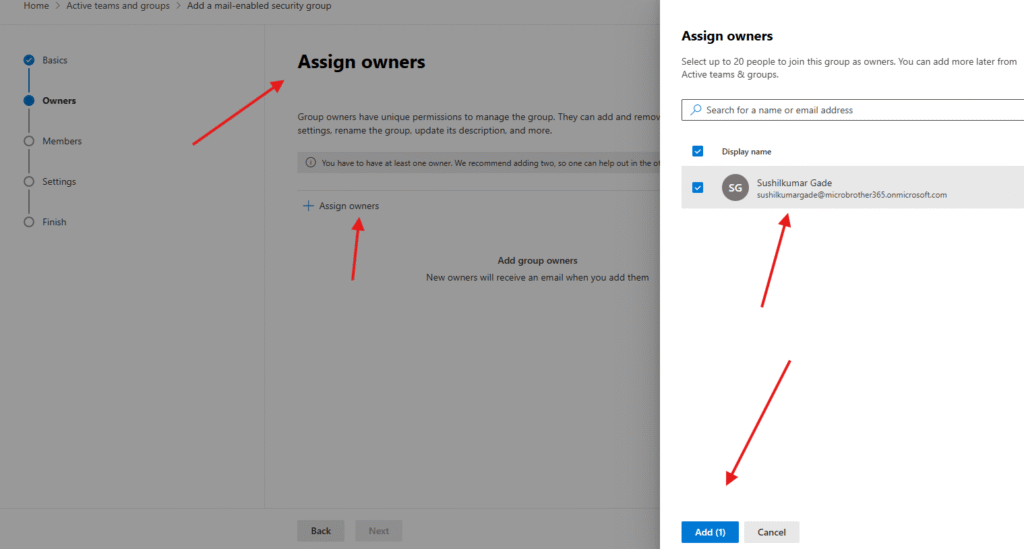Select the Members step label
The image size is (1024, 549).
click(62, 141)
